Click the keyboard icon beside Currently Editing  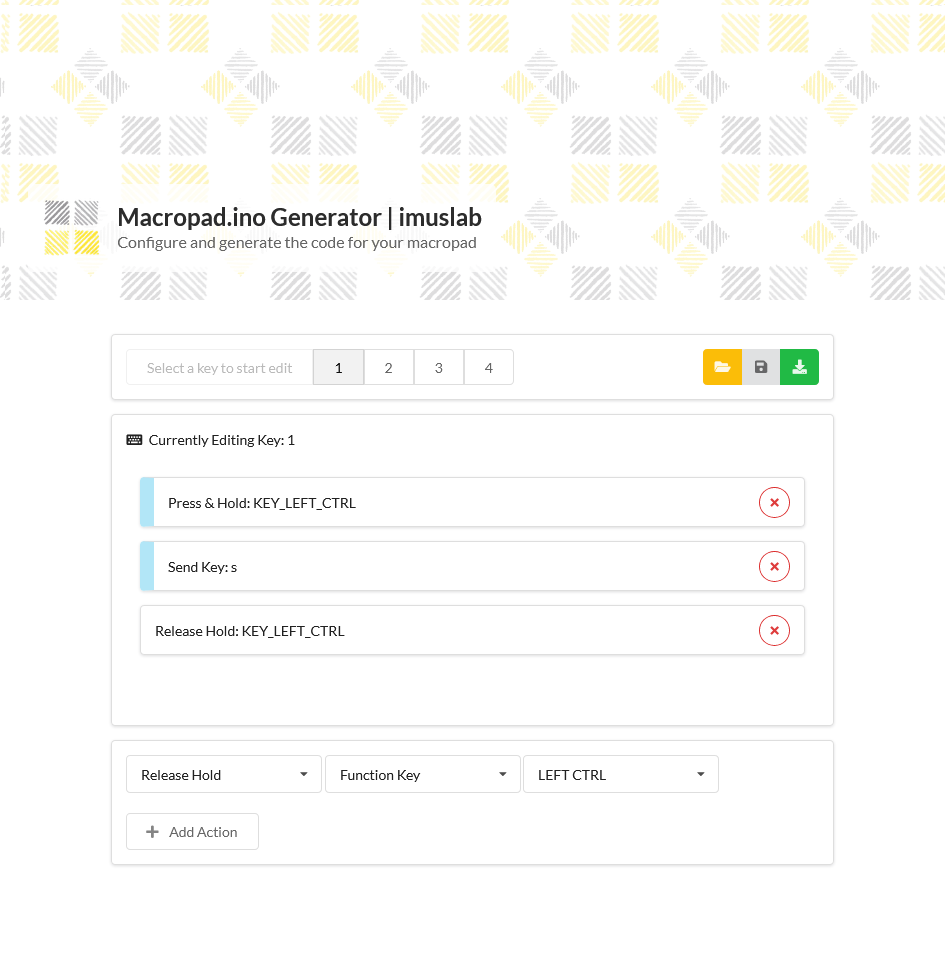tap(134, 440)
